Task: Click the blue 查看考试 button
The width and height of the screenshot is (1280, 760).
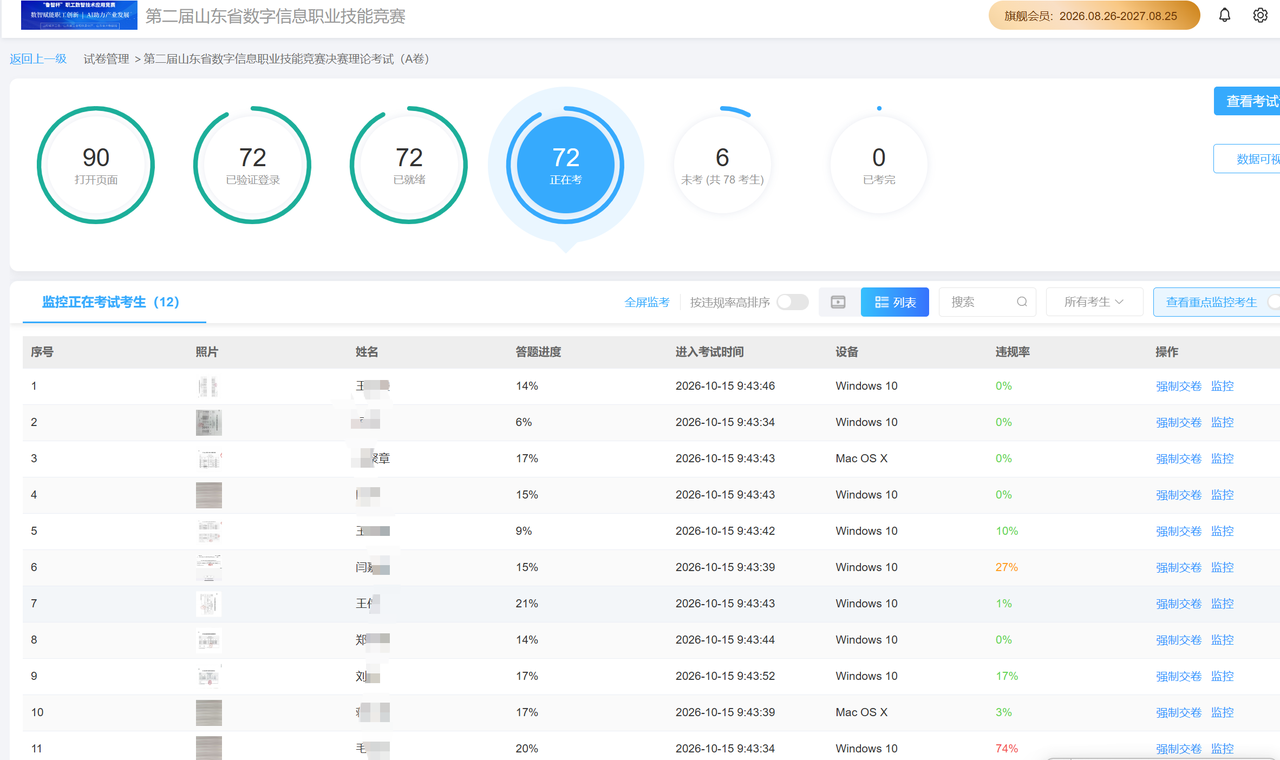Action: (1247, 101)
